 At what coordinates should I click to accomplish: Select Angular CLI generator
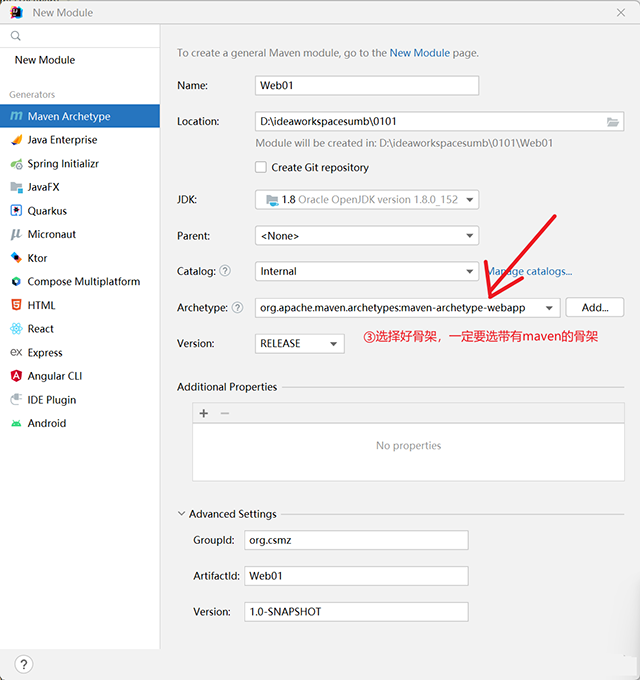coord(80,376)
